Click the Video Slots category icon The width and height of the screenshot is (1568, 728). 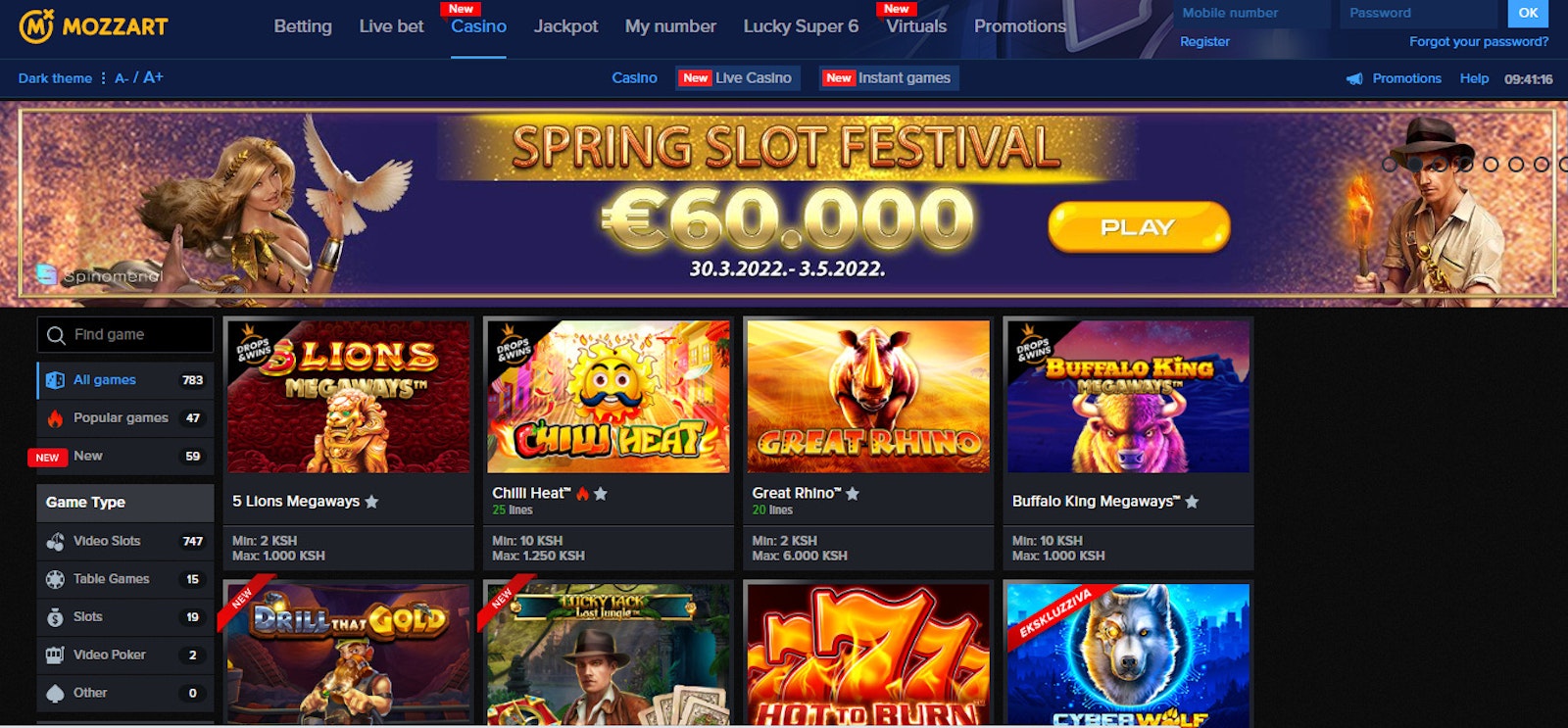coord(55,541)
